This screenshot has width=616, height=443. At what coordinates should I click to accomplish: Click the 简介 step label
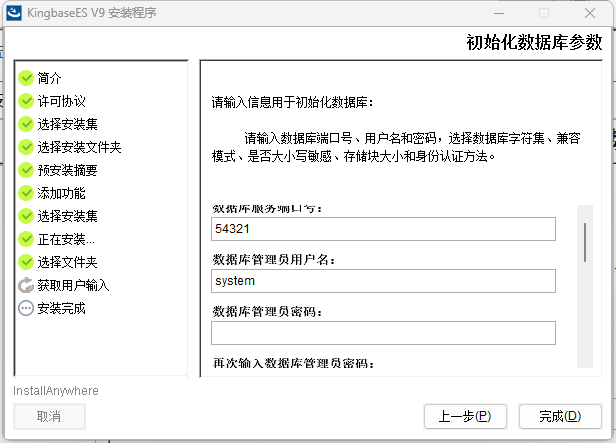(x=50, y=78)
